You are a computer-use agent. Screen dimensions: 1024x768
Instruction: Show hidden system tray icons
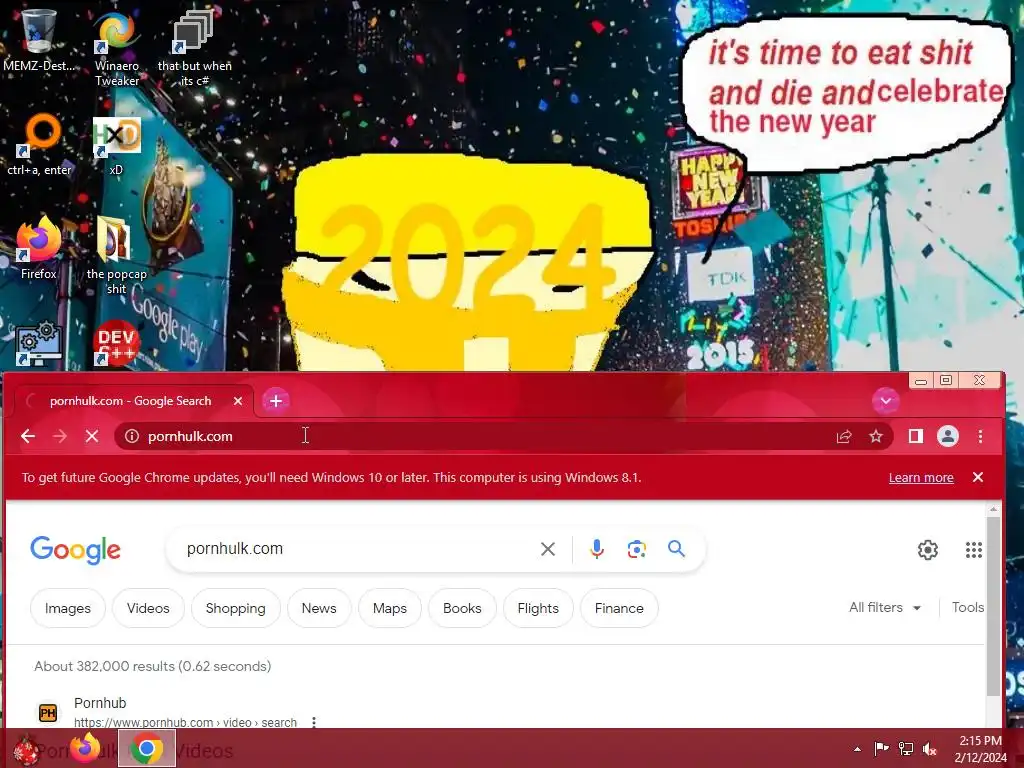[x=857, y=749]
